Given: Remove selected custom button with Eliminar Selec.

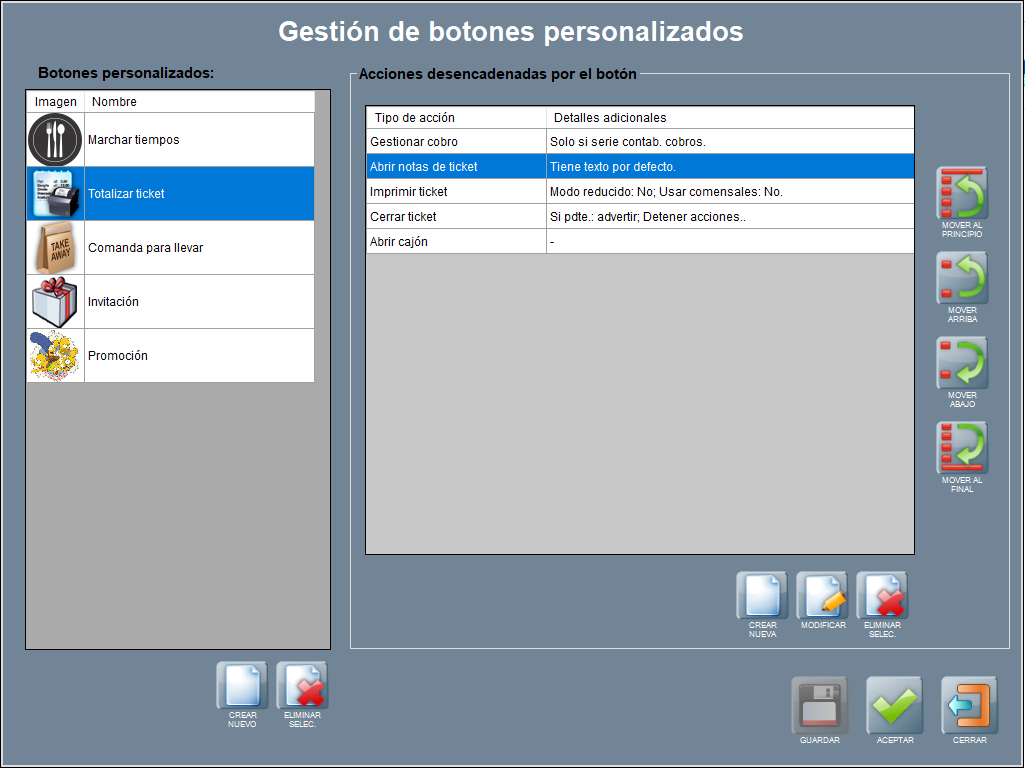Looking at the screenshot, I should (302, 687).
